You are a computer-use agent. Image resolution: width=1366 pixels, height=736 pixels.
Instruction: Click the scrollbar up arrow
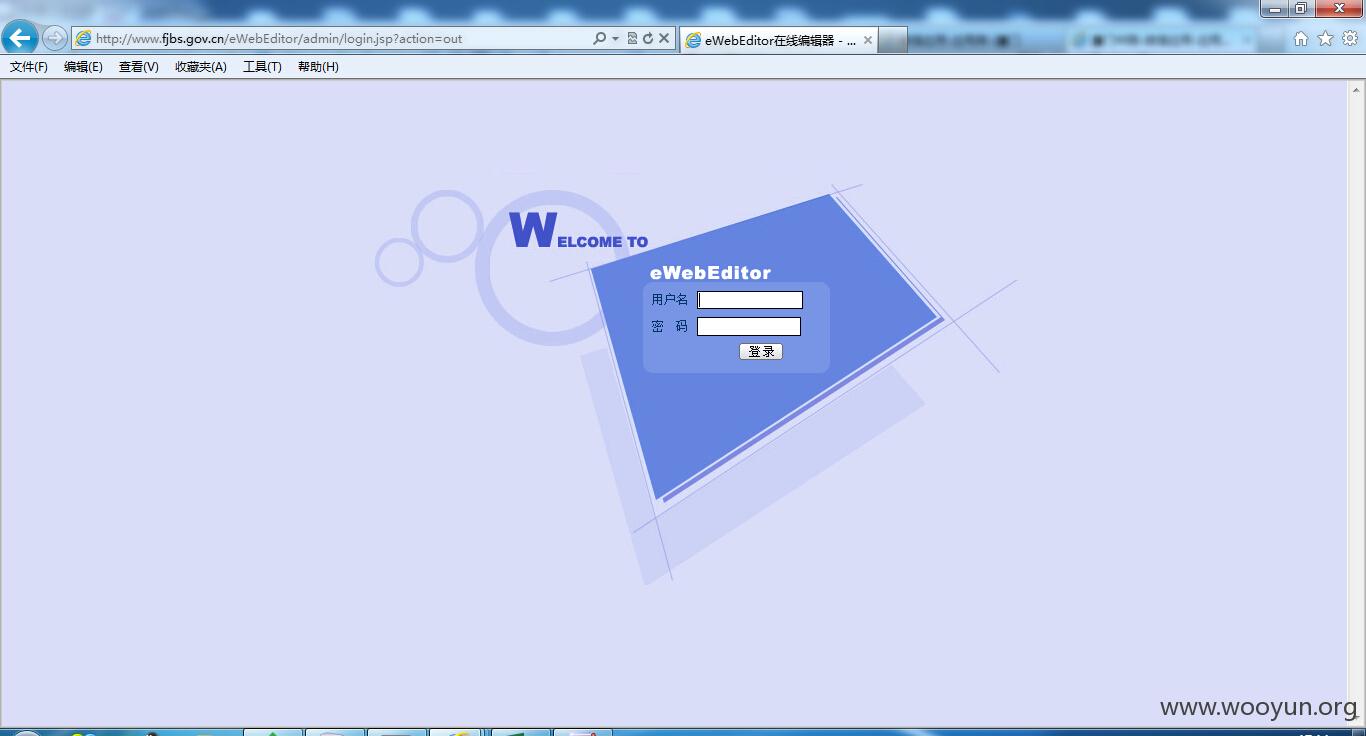pyautogui.click(x=1357, y=88)
